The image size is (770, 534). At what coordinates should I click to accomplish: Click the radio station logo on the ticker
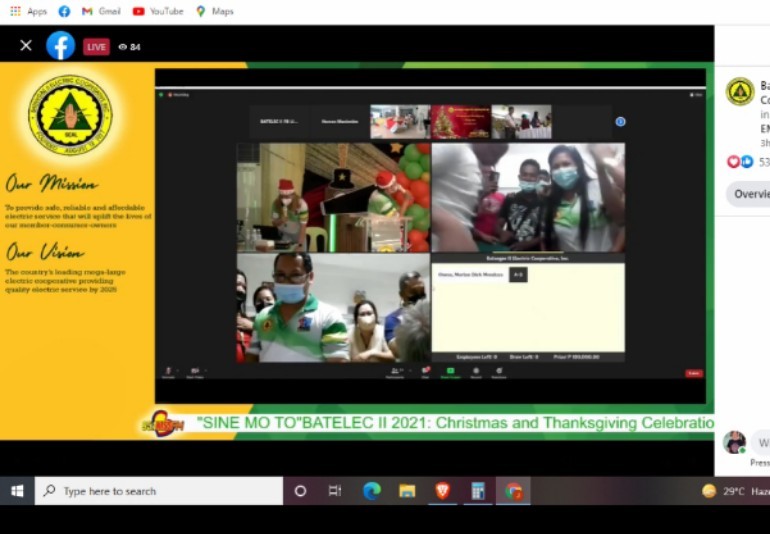[x=164, y=422]
